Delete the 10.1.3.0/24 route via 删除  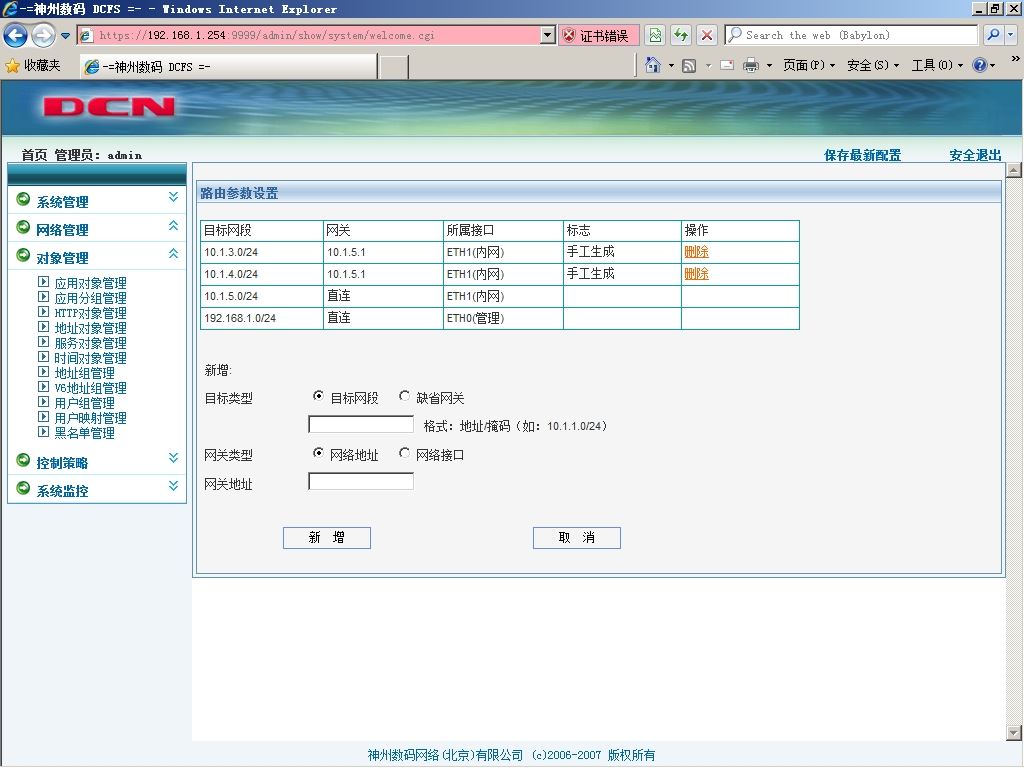(x=696, y=251)
